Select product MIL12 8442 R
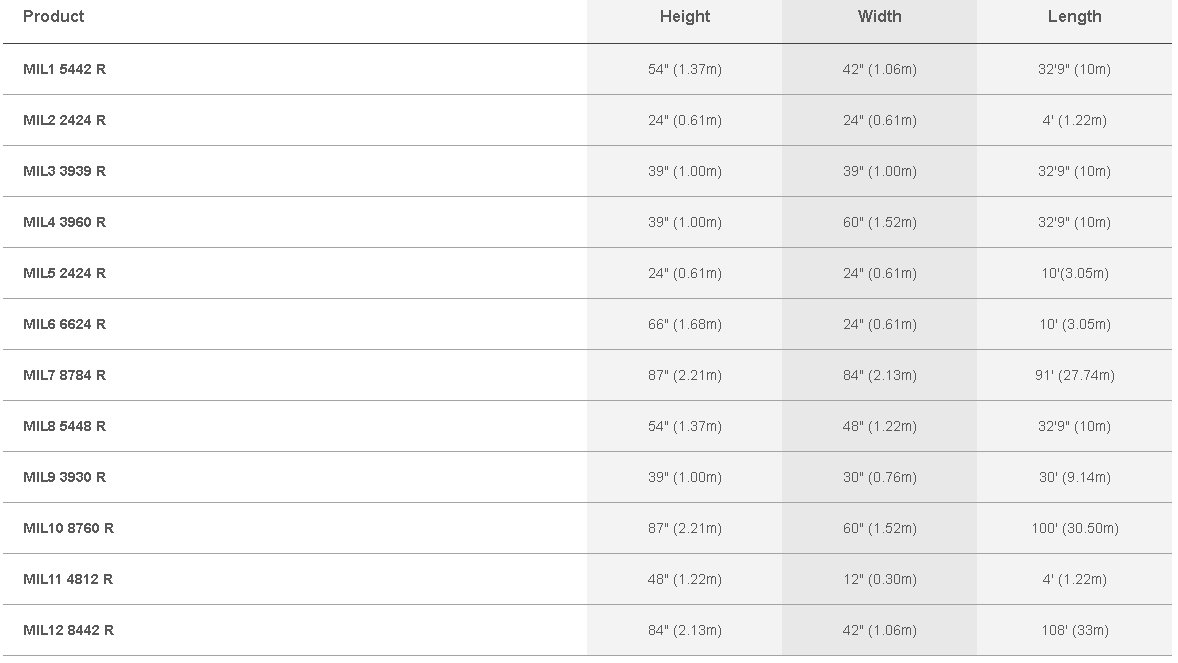 click(68, 630)
